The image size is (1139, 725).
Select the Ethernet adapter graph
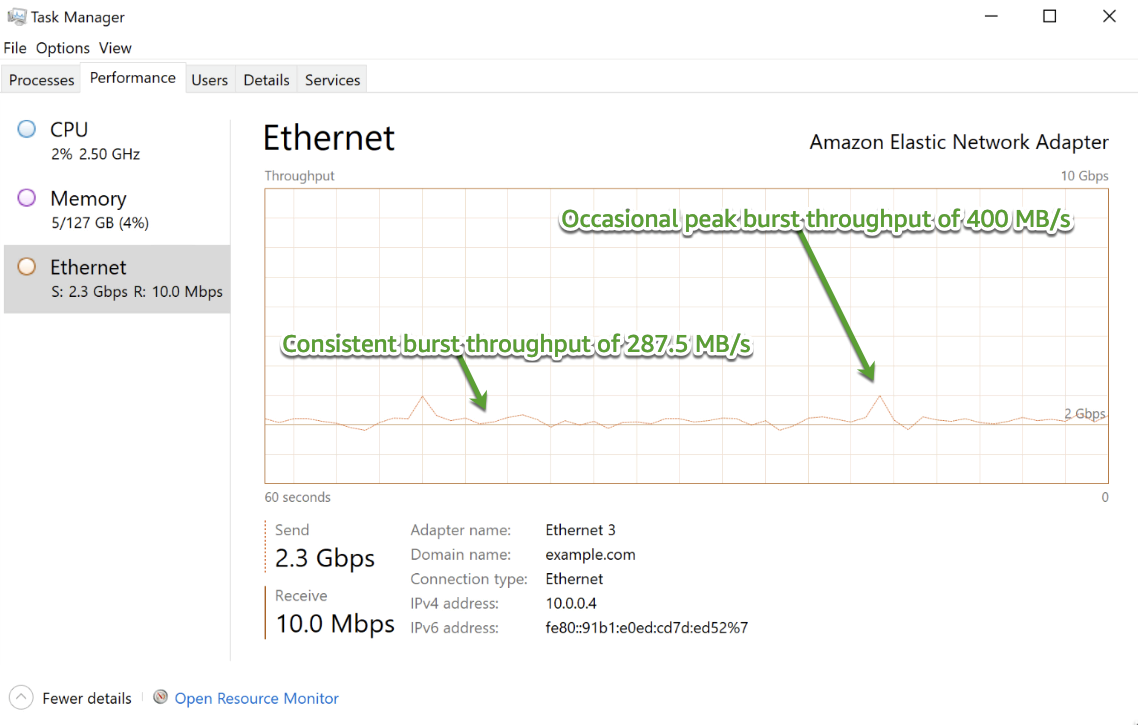(90, 267)
